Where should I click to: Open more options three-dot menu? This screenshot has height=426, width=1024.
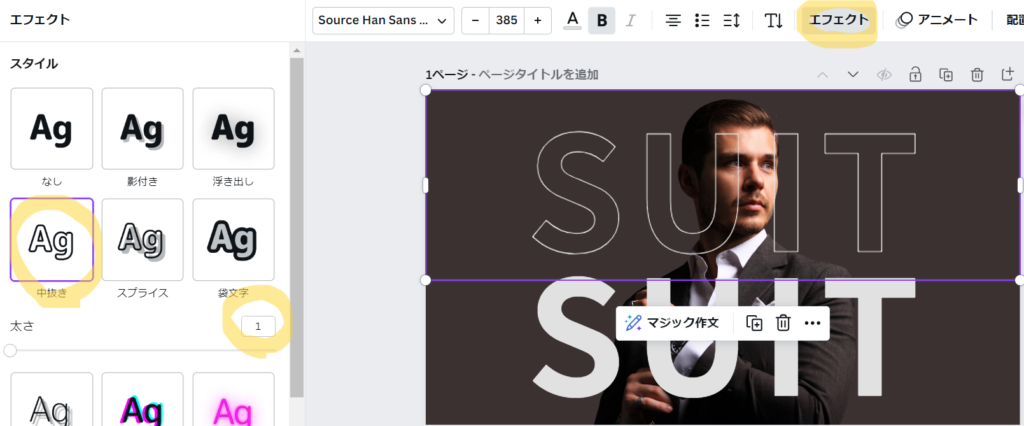pyautogui.click(x=812, y=323)
